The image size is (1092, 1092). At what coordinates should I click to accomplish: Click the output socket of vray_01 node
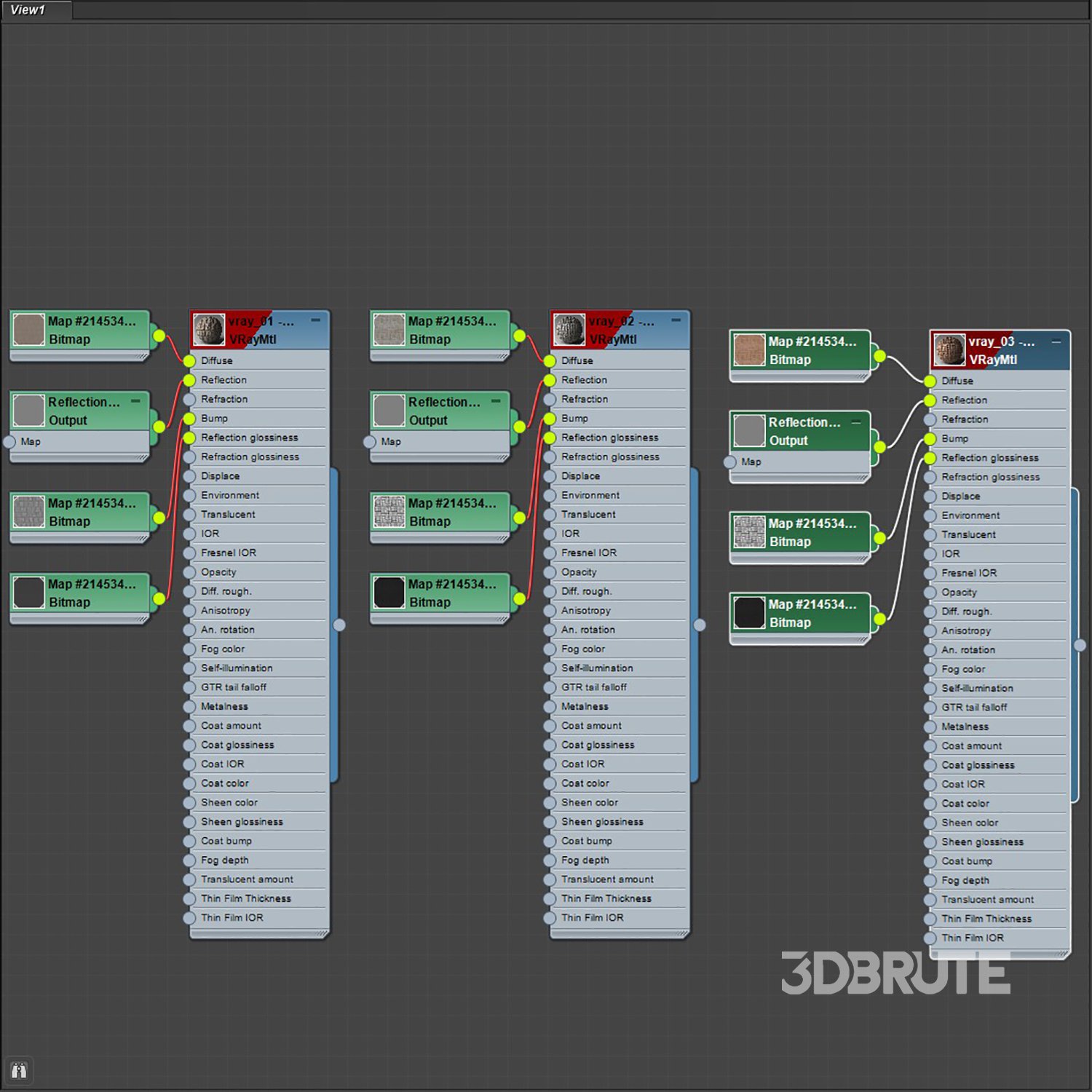coord(339,625)
